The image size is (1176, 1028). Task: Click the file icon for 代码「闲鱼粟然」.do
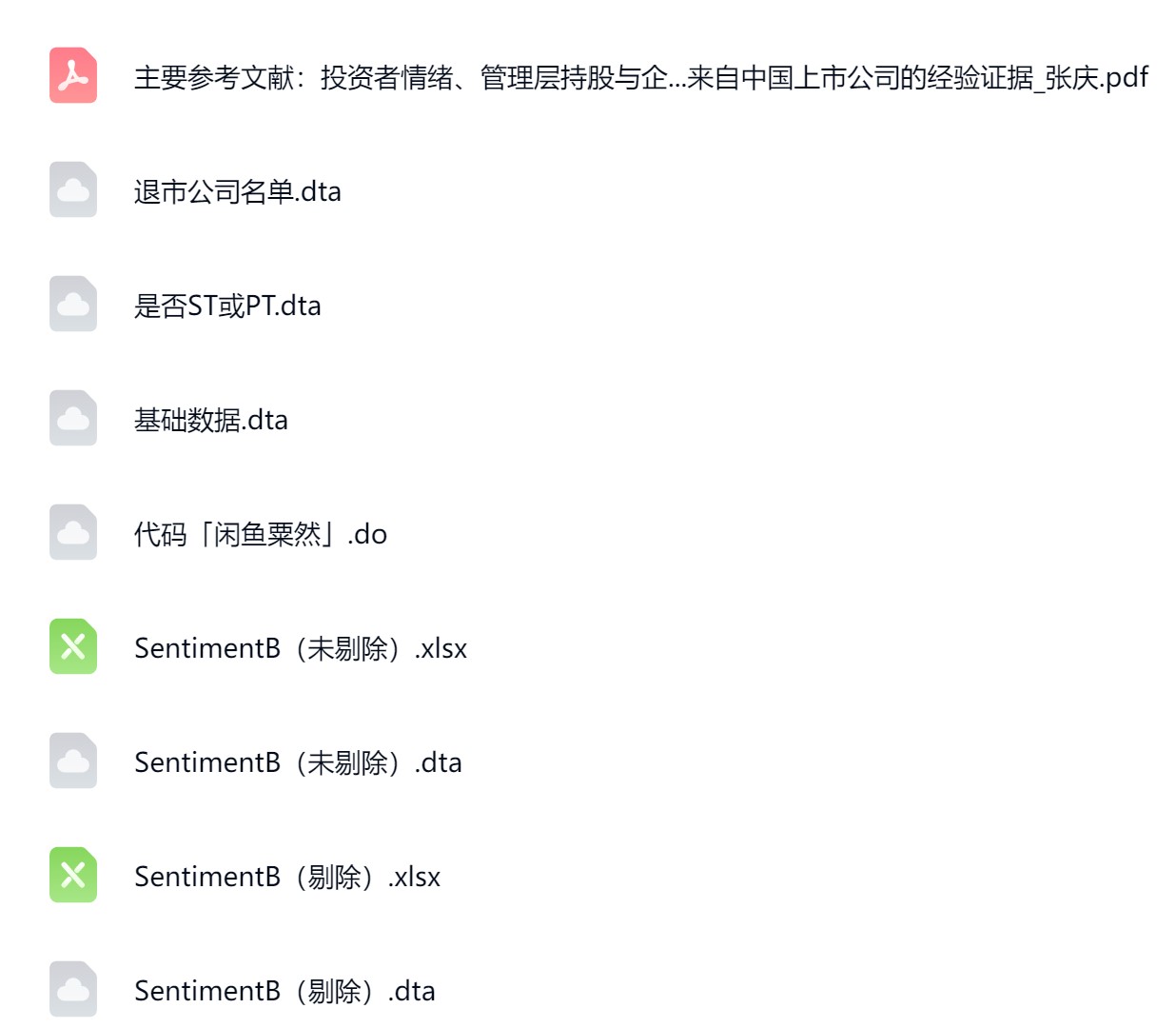(x=73, y=533)
